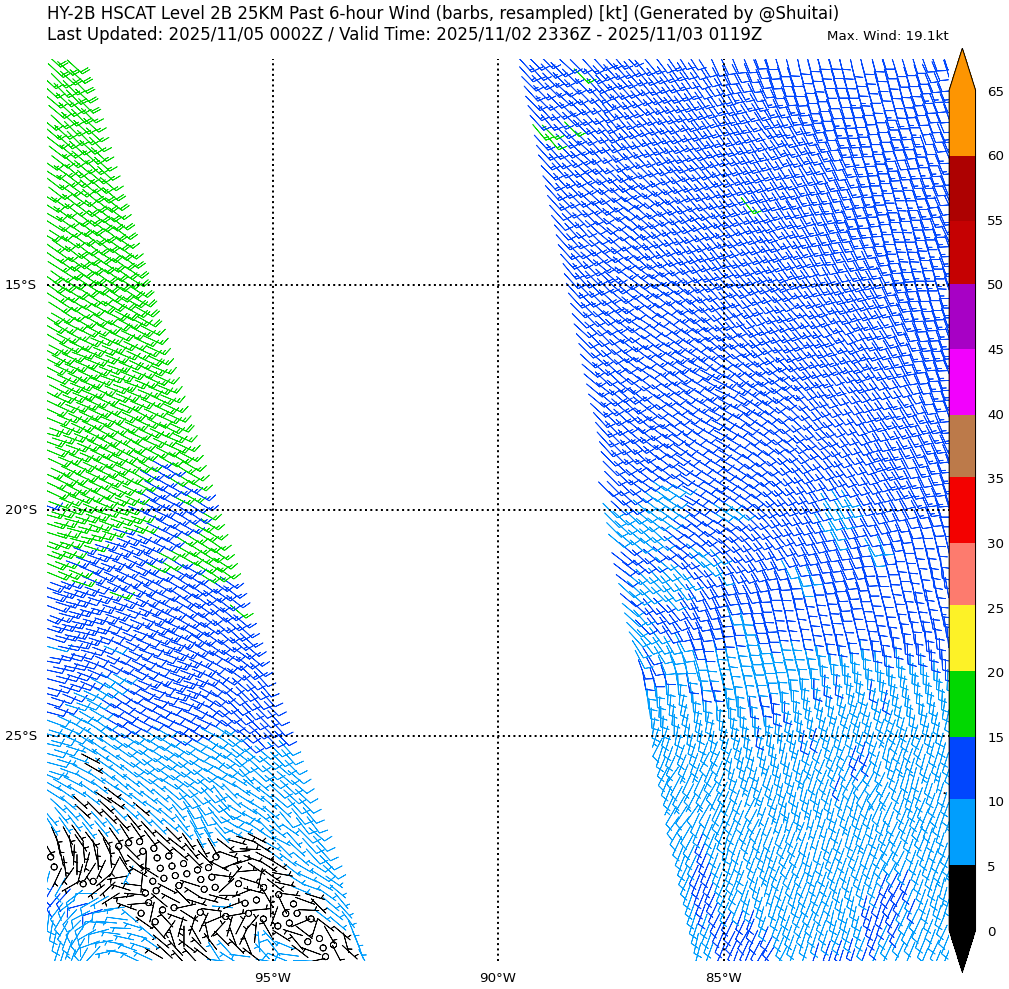Click the orange arrow atop the colorbar
Image resolution: width=1009 pixels, height=989 pixels.
[x=961, y=72]
